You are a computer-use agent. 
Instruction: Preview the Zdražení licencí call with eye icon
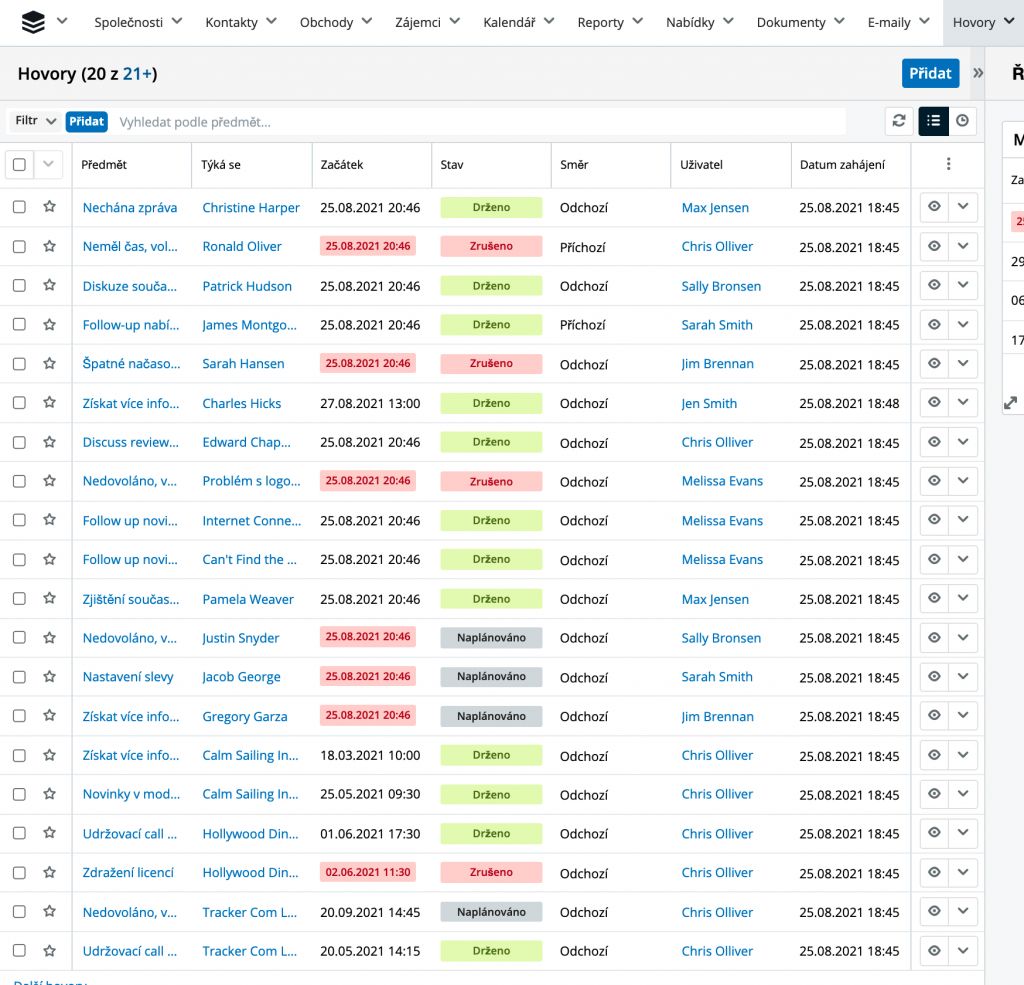tap(934, 872)
